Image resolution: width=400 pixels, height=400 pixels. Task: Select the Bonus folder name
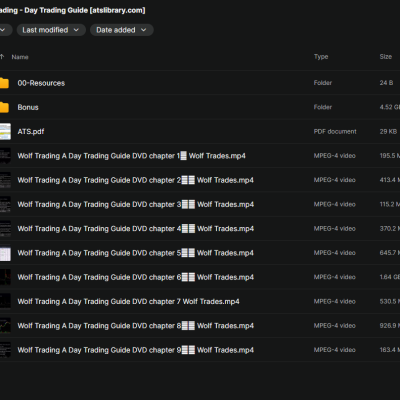point(28,107)
